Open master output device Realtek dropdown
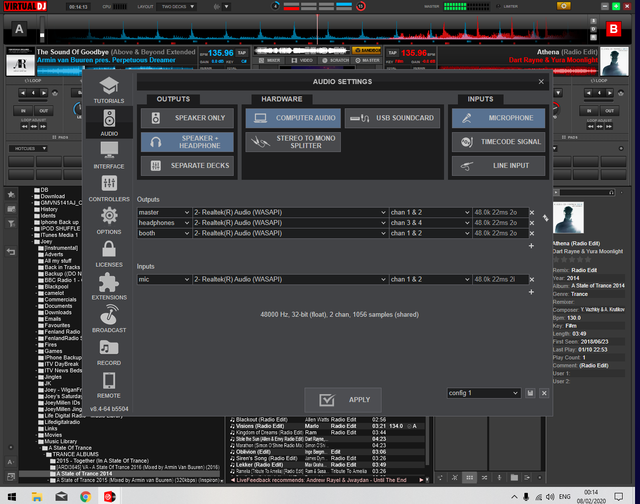Viewport: 640px width, 504px height. point(290,213)
